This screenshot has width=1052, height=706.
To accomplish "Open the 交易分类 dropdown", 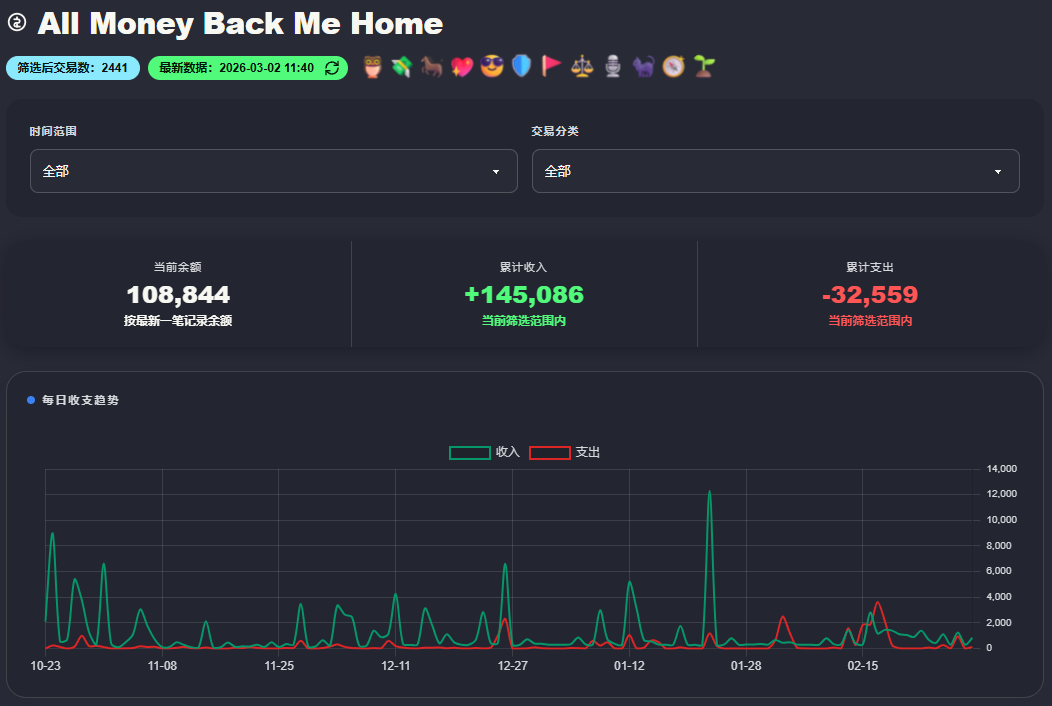I will 775,171.
